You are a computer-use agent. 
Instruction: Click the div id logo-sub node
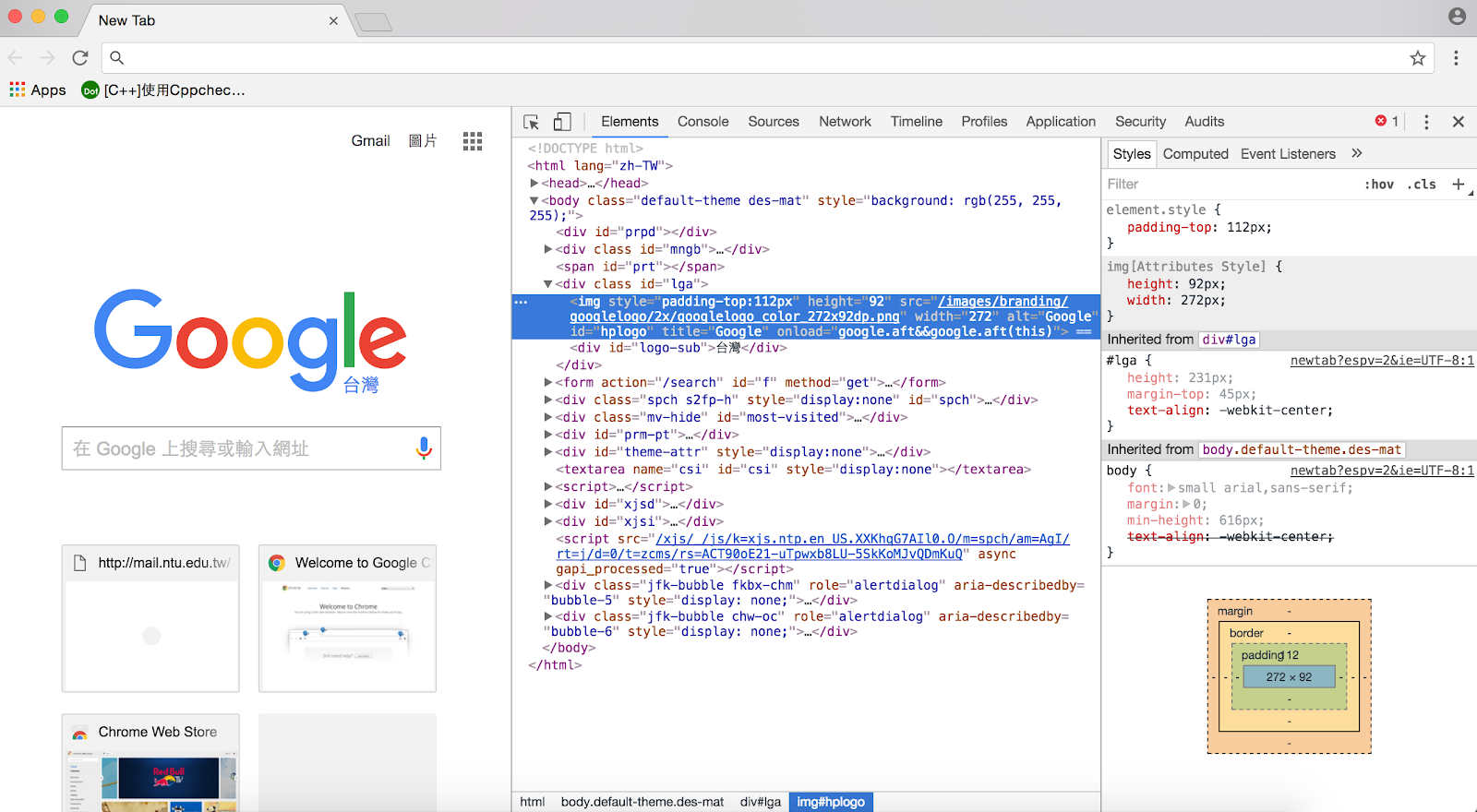pyautogui.click(x=678, y=348)
